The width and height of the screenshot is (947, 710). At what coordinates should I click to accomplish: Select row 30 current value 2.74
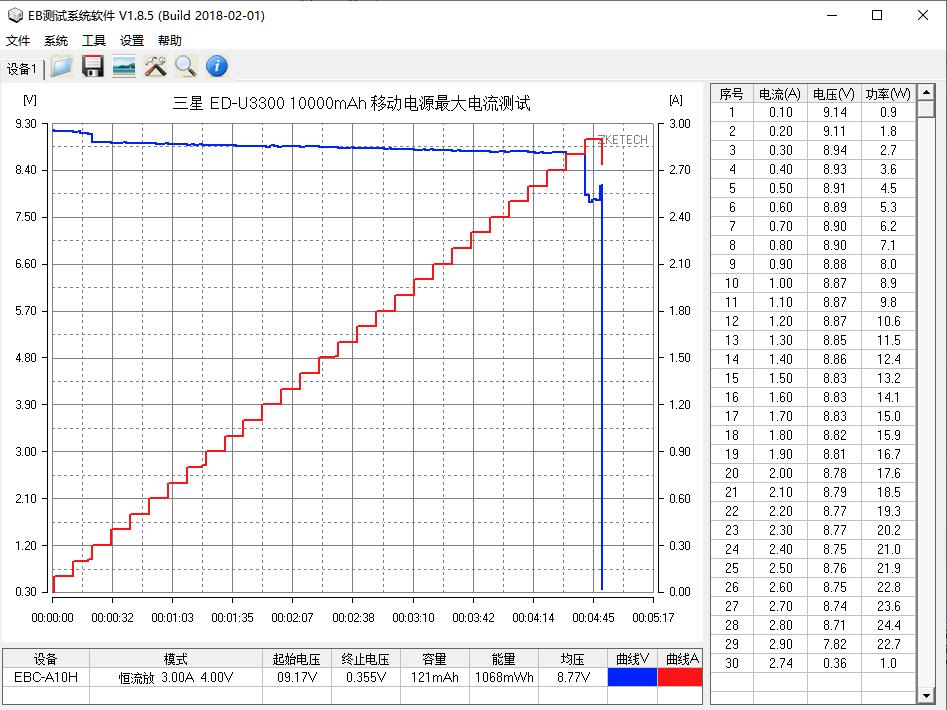pyautogui.click(x=780, y=663)
